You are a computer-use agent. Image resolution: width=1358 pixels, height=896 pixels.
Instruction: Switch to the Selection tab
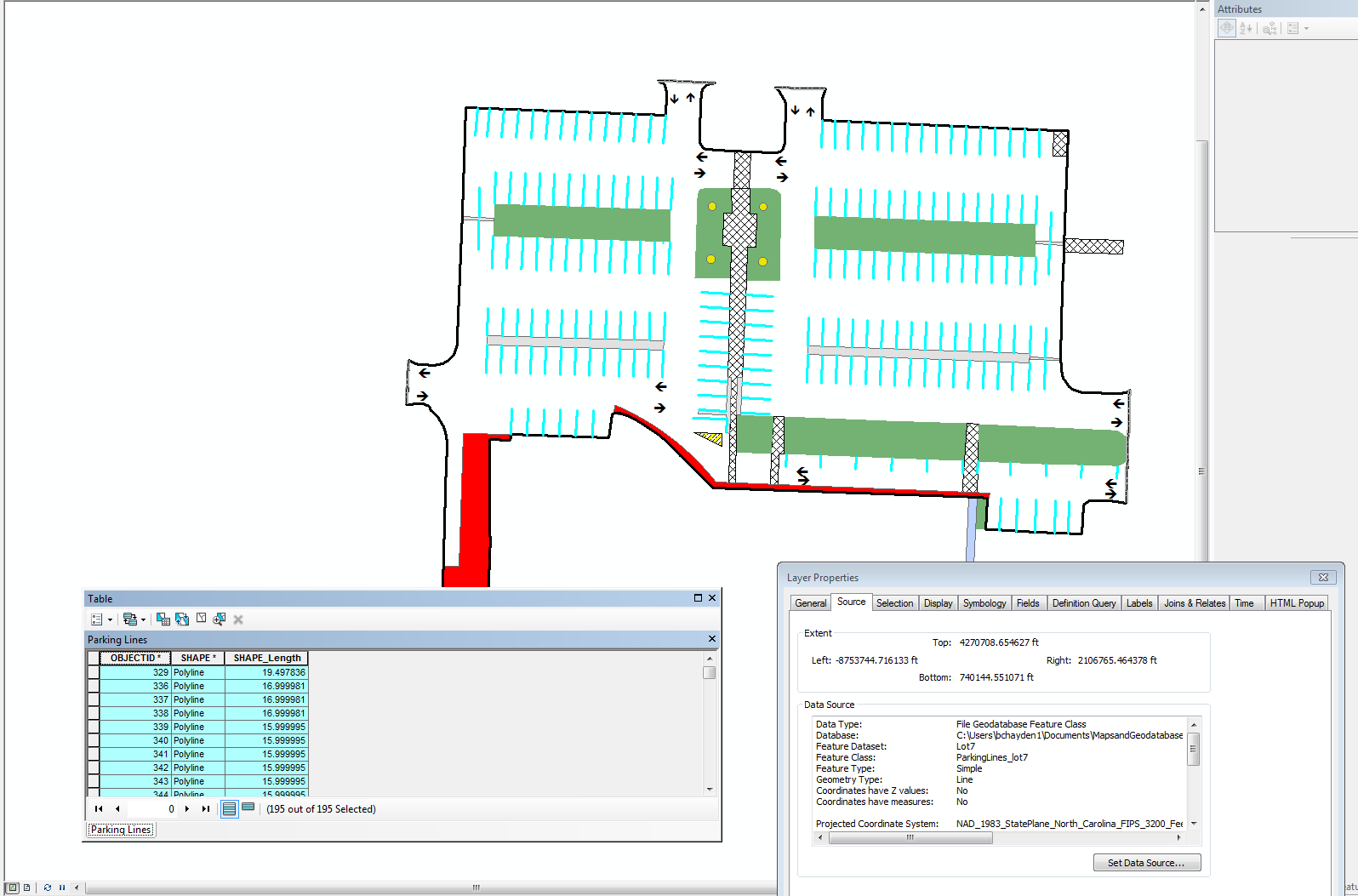click(894, 603)
